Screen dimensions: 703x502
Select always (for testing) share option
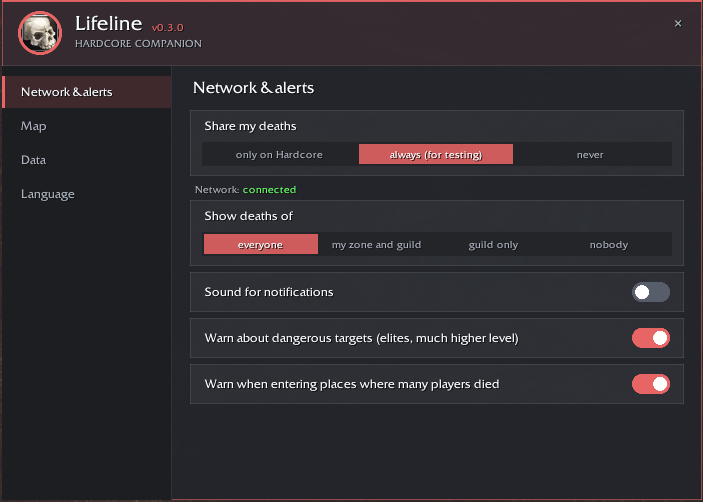pyautogui.click(x=436, y=155)
